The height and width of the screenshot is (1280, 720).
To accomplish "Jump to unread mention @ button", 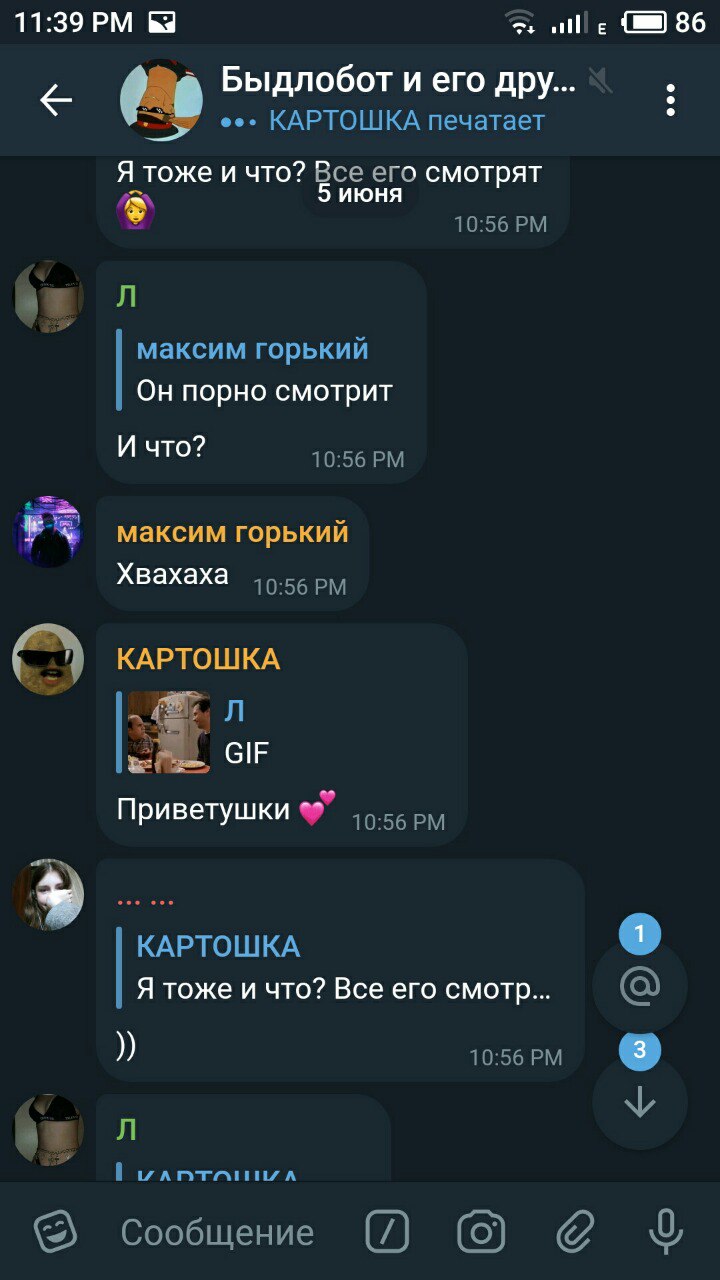I will 640,987.
